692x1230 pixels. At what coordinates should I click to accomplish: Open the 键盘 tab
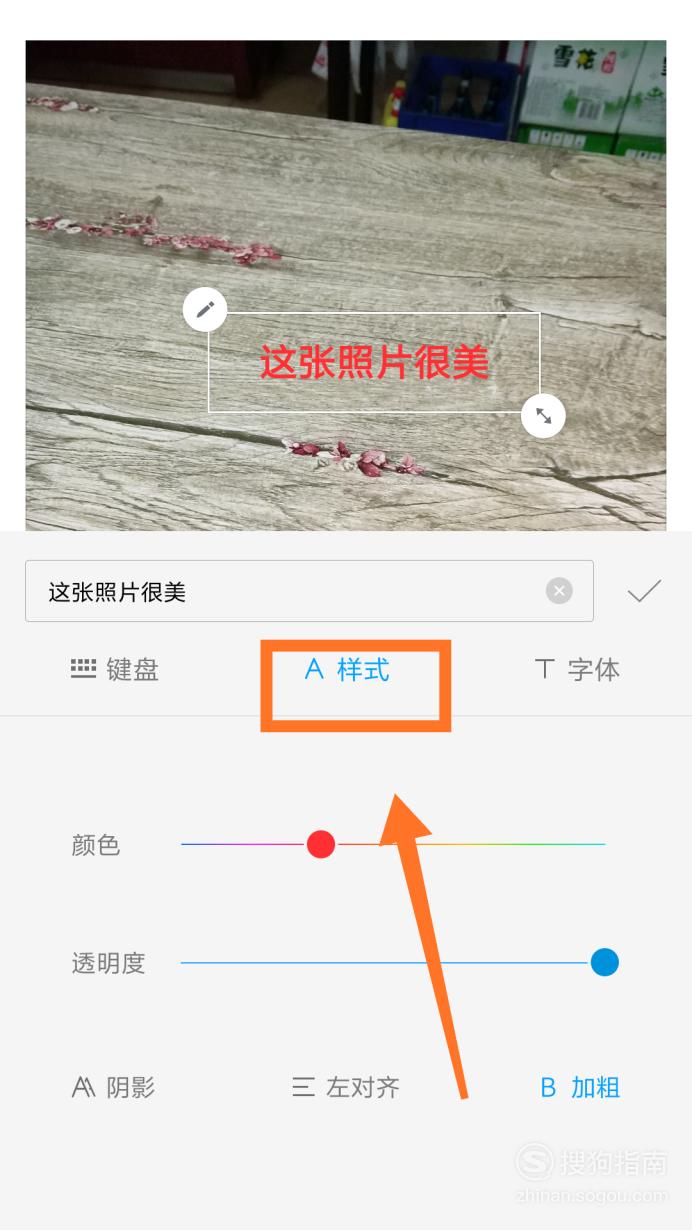click(115, 669)
